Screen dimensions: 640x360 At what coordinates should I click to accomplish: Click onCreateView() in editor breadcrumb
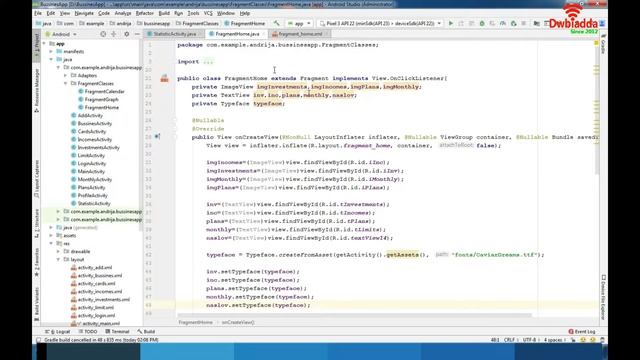(238, 322)
